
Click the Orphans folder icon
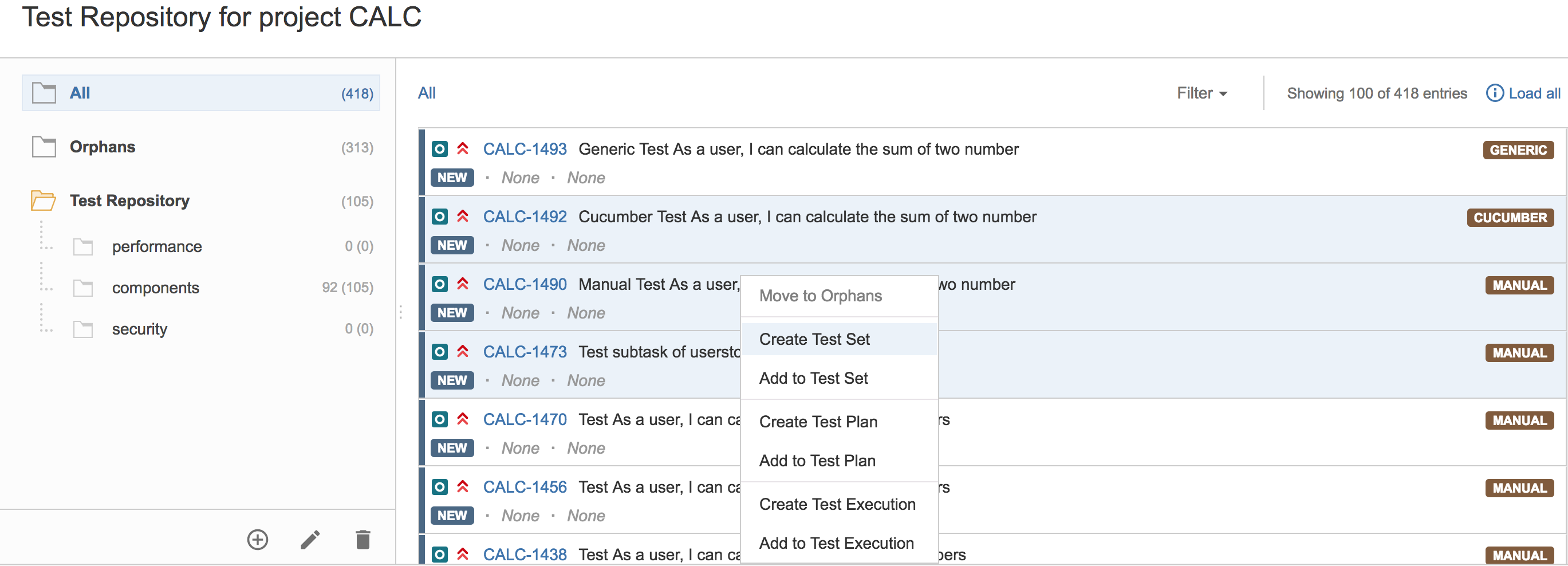click(44, 147)
